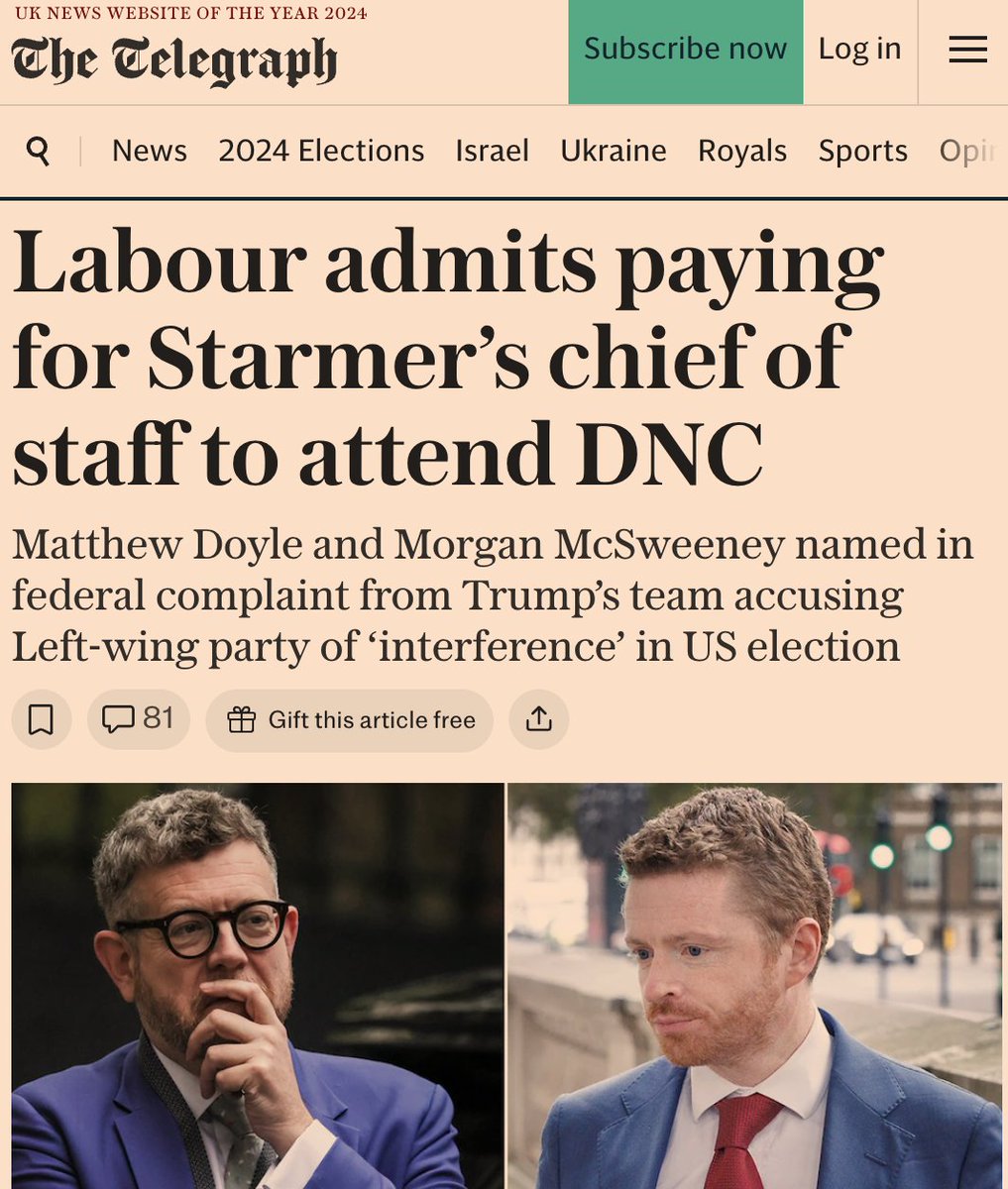
Task: Click the headline about Labour and DNC
Action: pos(448,357)
